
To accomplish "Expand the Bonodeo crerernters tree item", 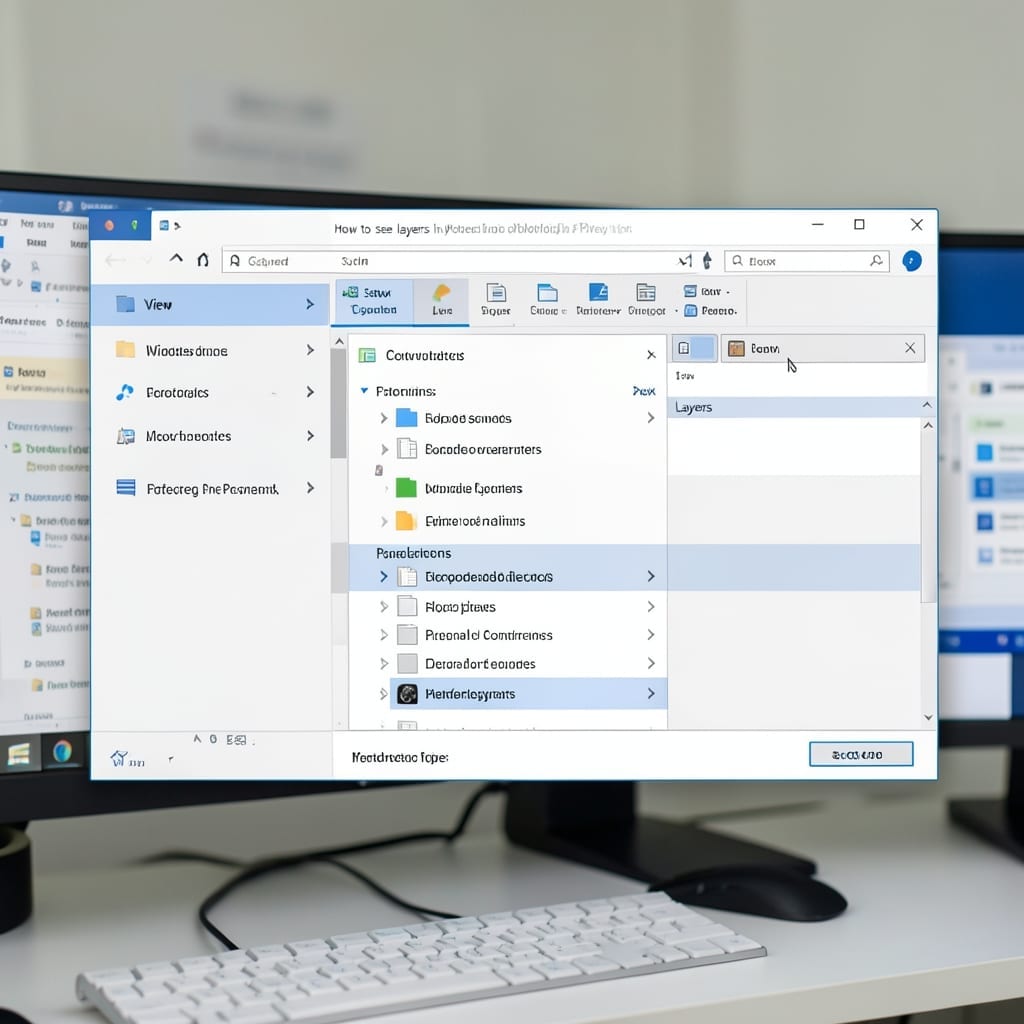I will coord(384,449).
